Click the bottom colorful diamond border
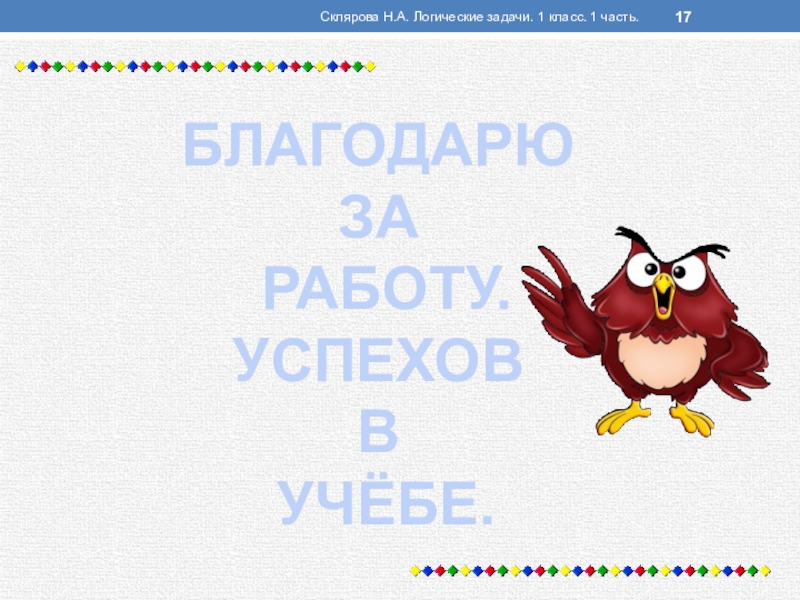The width and height of the screenshot is (800, 600). point(591,571)
